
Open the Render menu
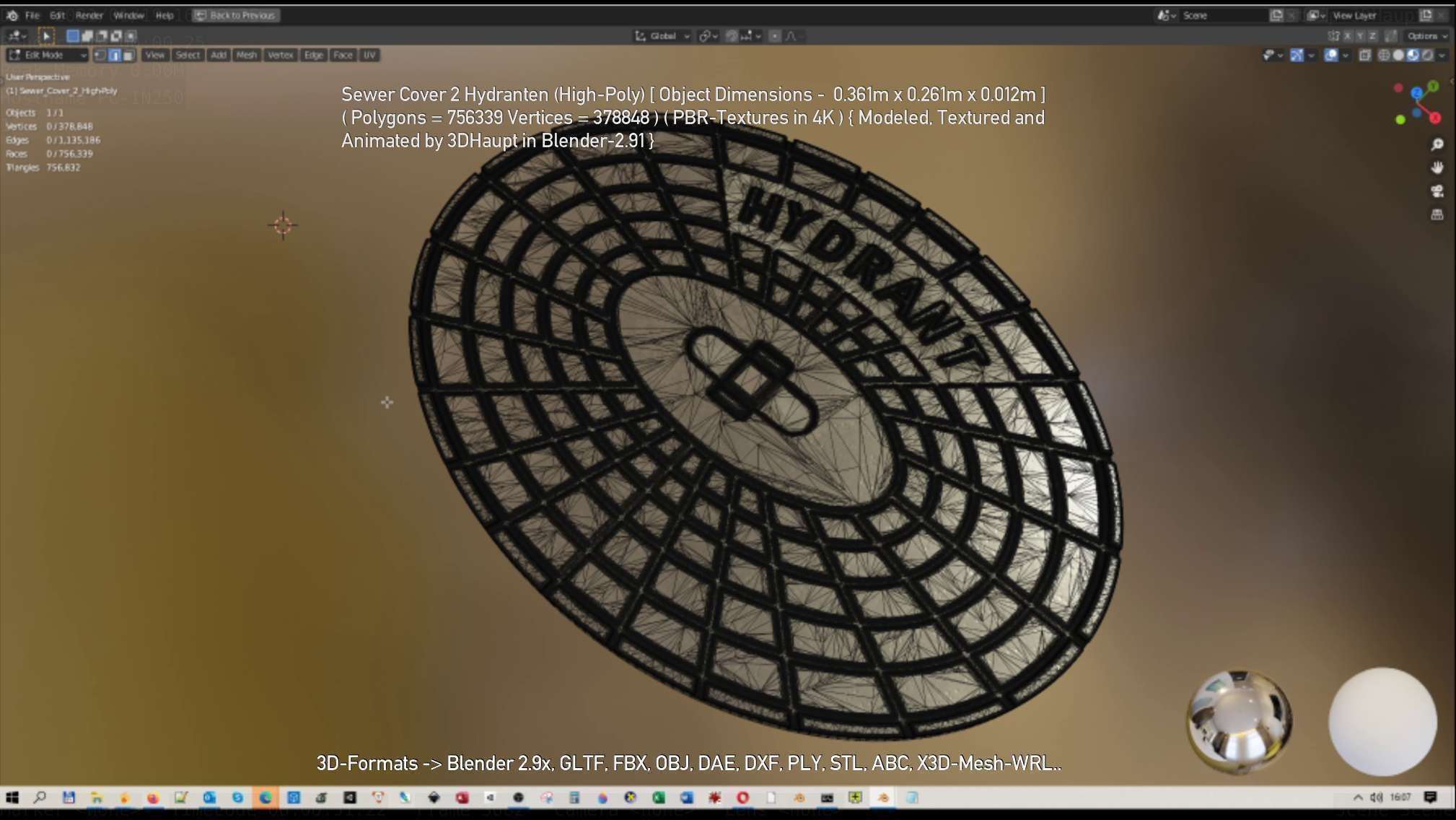coord(89,15)
